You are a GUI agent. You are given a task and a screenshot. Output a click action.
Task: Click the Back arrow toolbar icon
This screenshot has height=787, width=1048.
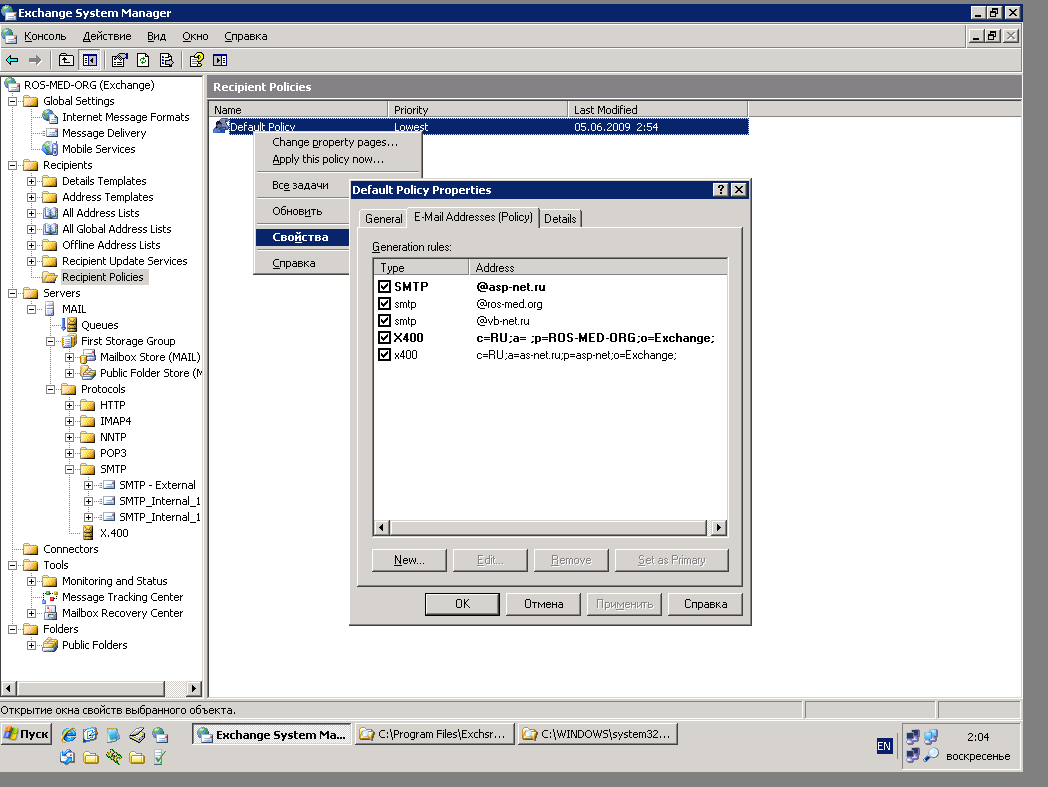[12, 60]
